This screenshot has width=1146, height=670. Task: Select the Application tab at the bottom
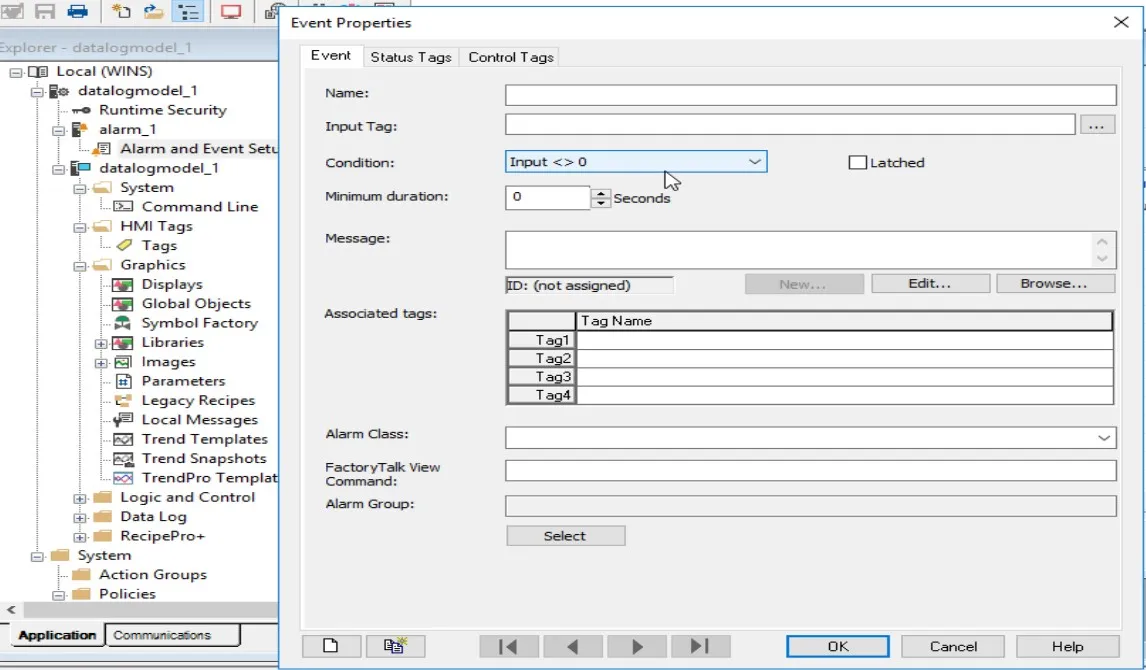(x=57, y=635)
